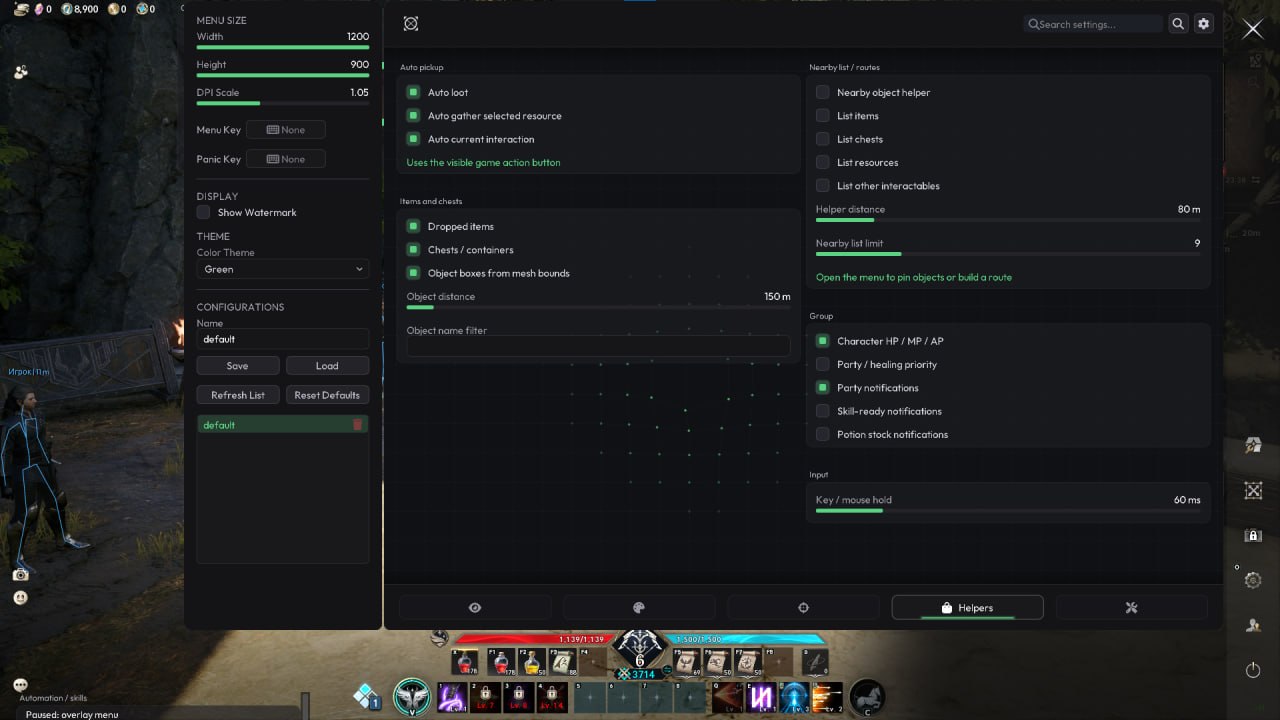Toggle Party / healing priority checkbox
The width and height of the screenshot is (1280, 720).
tap(823, 364)
